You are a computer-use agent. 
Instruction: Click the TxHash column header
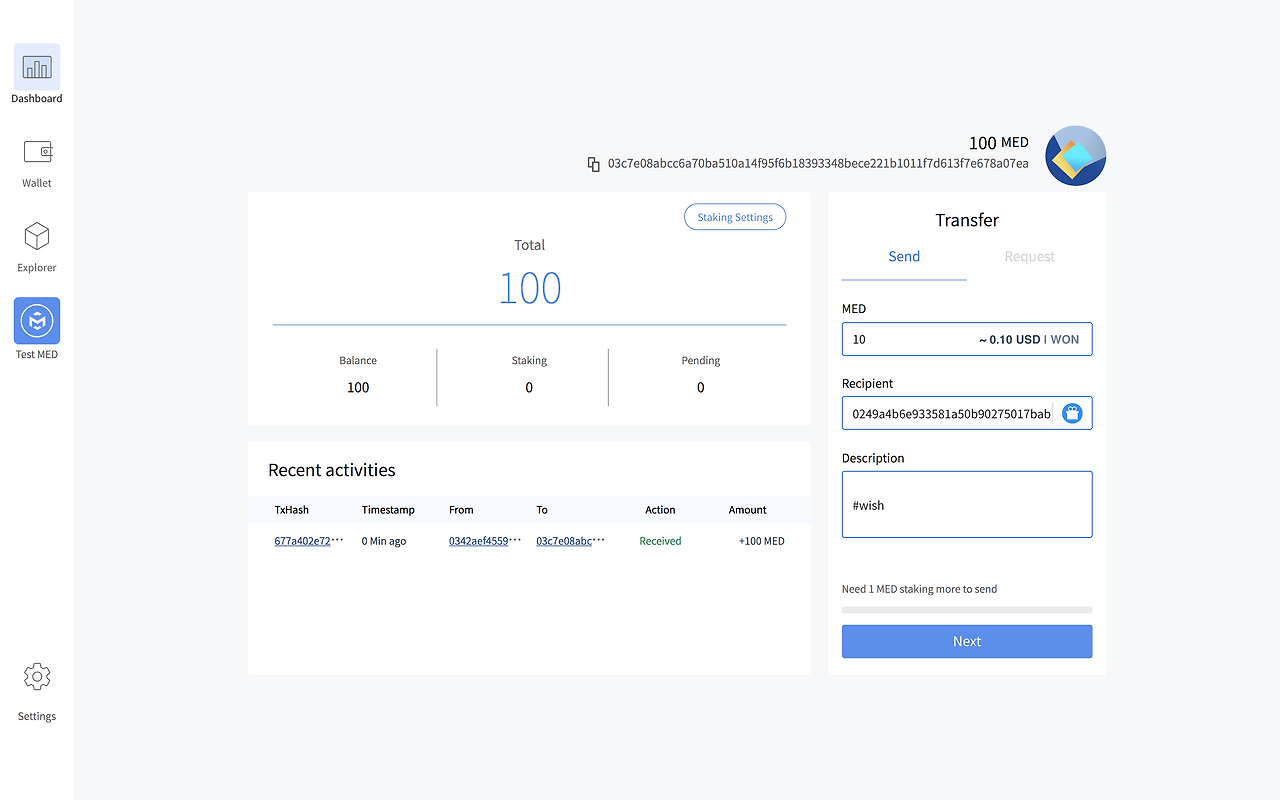[292, 510]
